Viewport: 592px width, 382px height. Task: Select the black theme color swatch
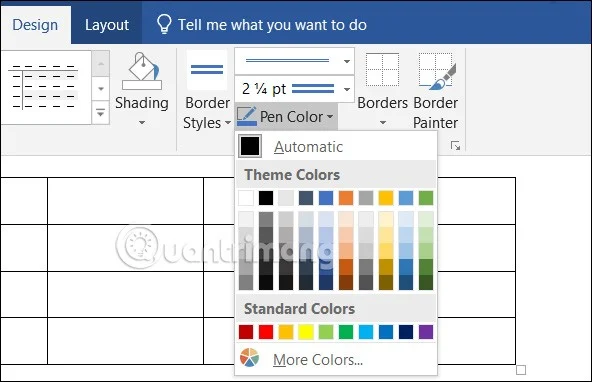click(x=266, y=198)
